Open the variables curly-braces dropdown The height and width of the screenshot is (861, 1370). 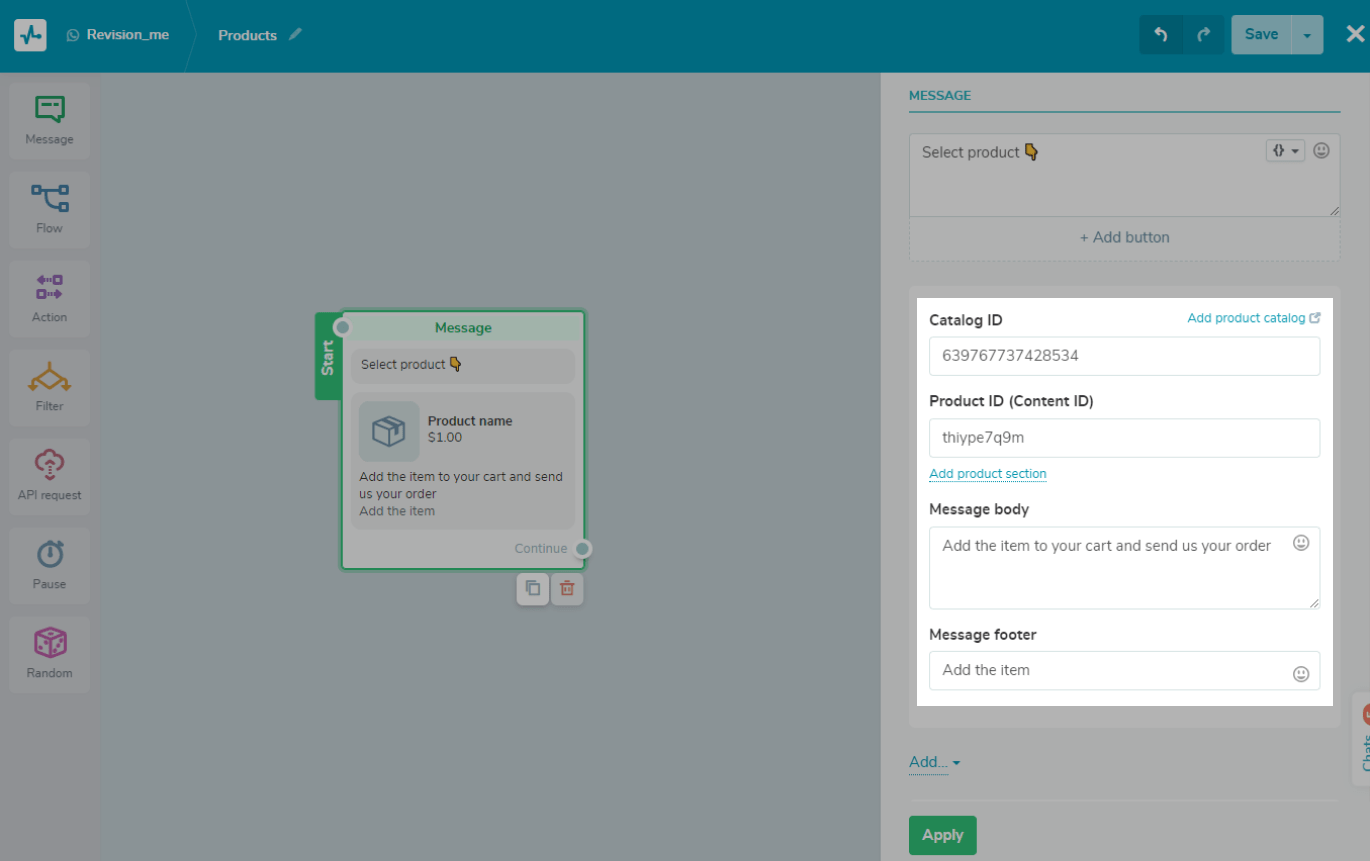1285,151
